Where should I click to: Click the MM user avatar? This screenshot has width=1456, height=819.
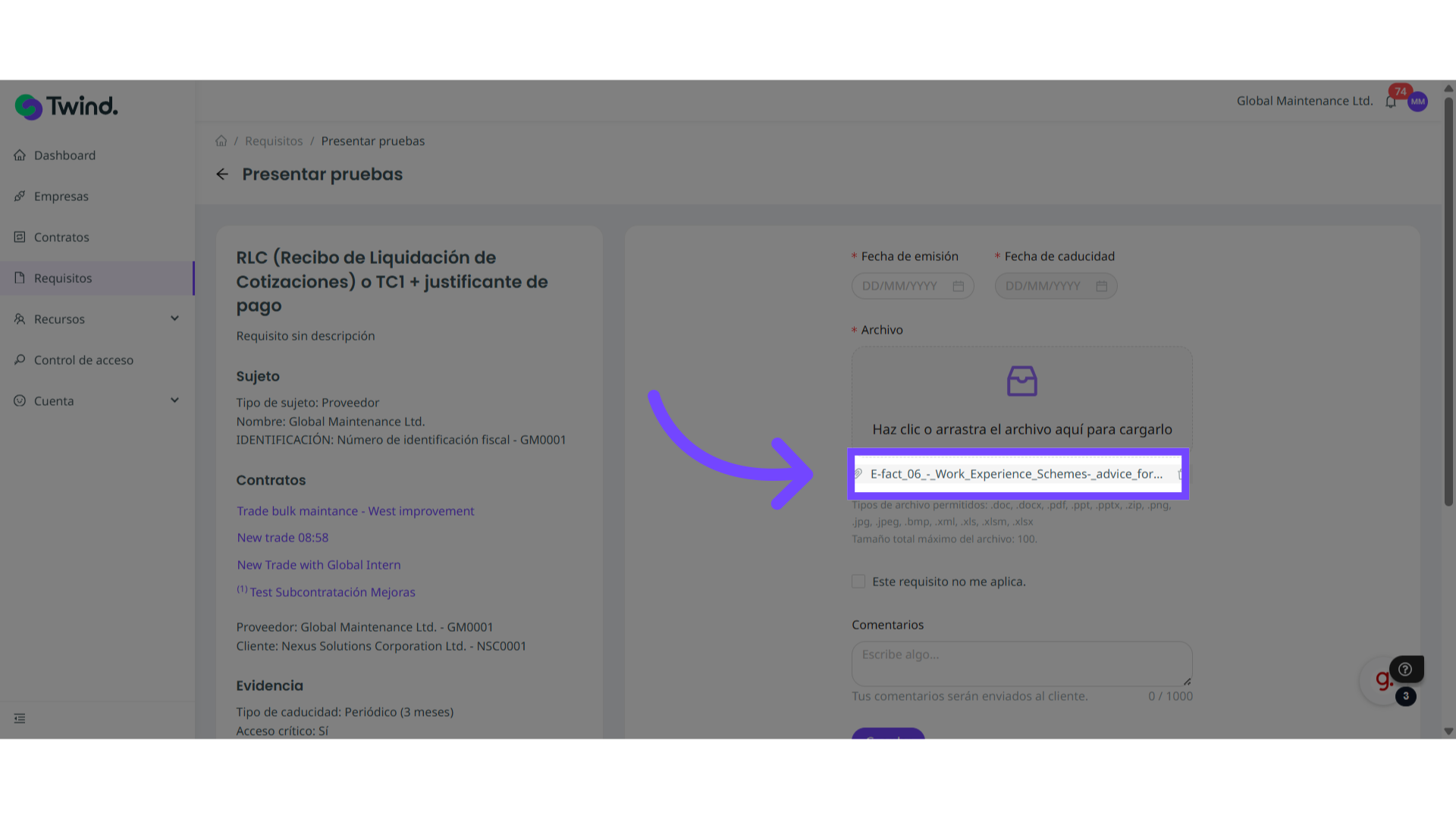(1417, 102)
